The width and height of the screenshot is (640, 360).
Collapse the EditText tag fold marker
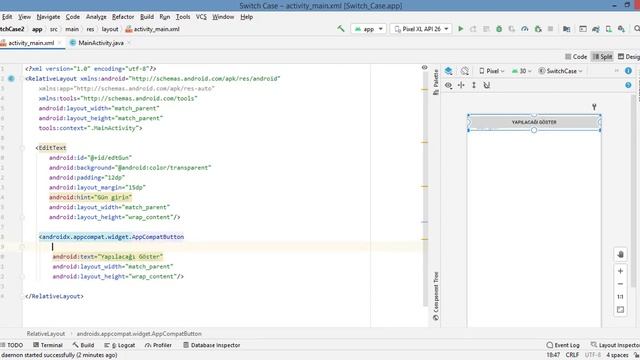[x=22, y=148]
